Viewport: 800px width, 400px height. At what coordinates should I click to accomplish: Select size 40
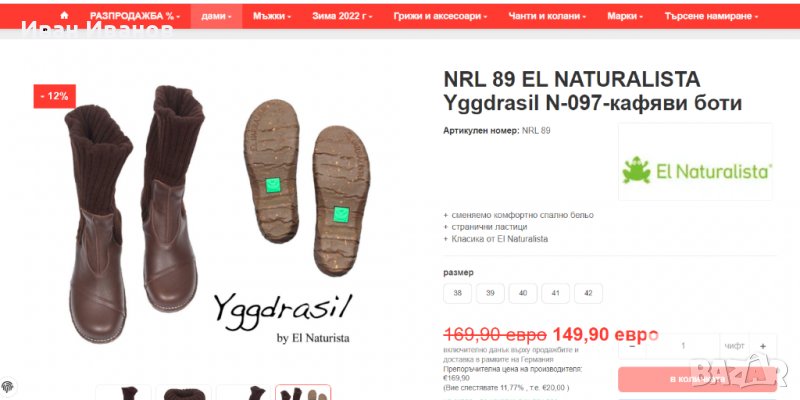523,293
